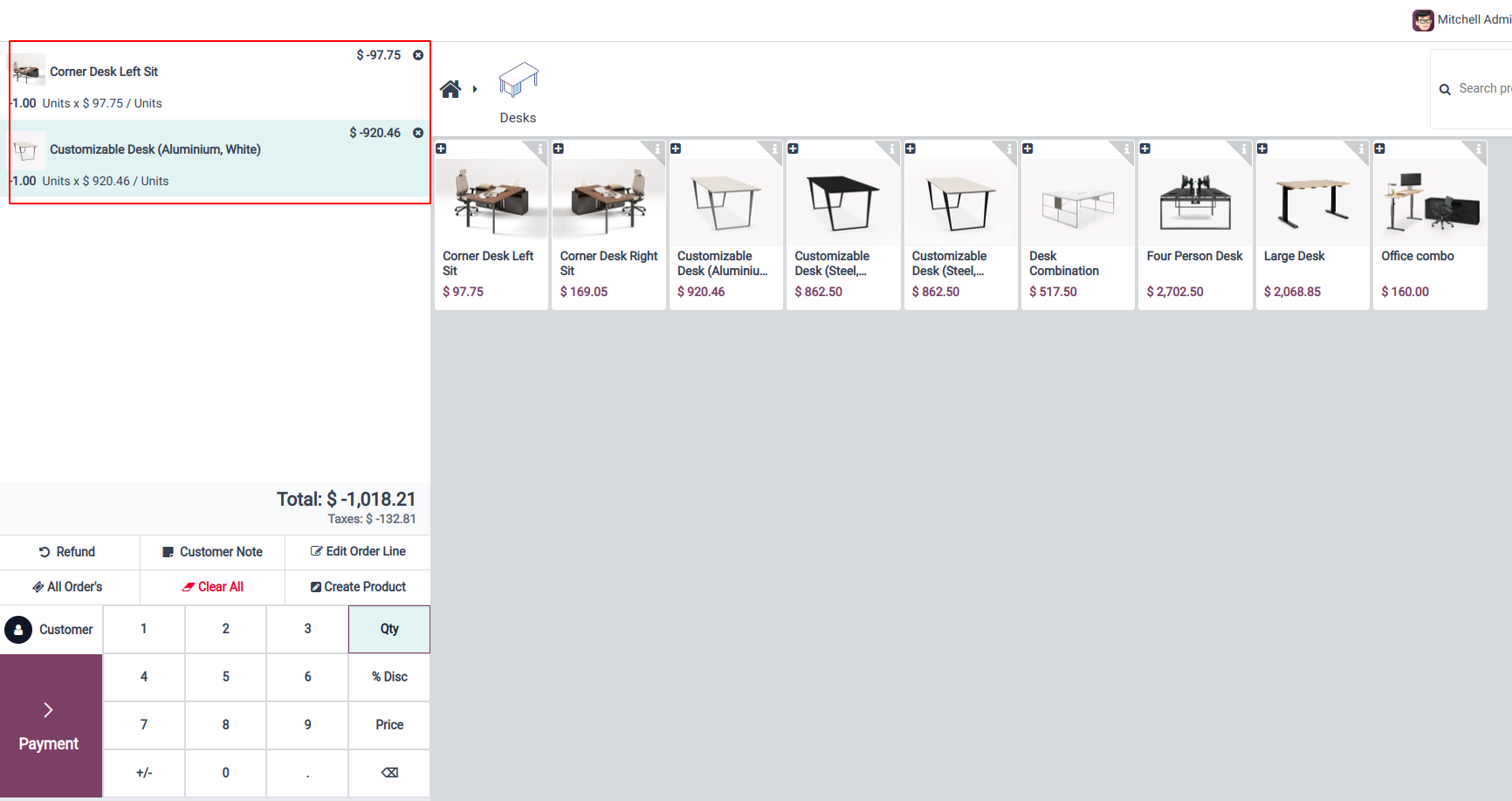Click Create Product button
Screen dimensions: 1512x801
(x=358, y=587)
